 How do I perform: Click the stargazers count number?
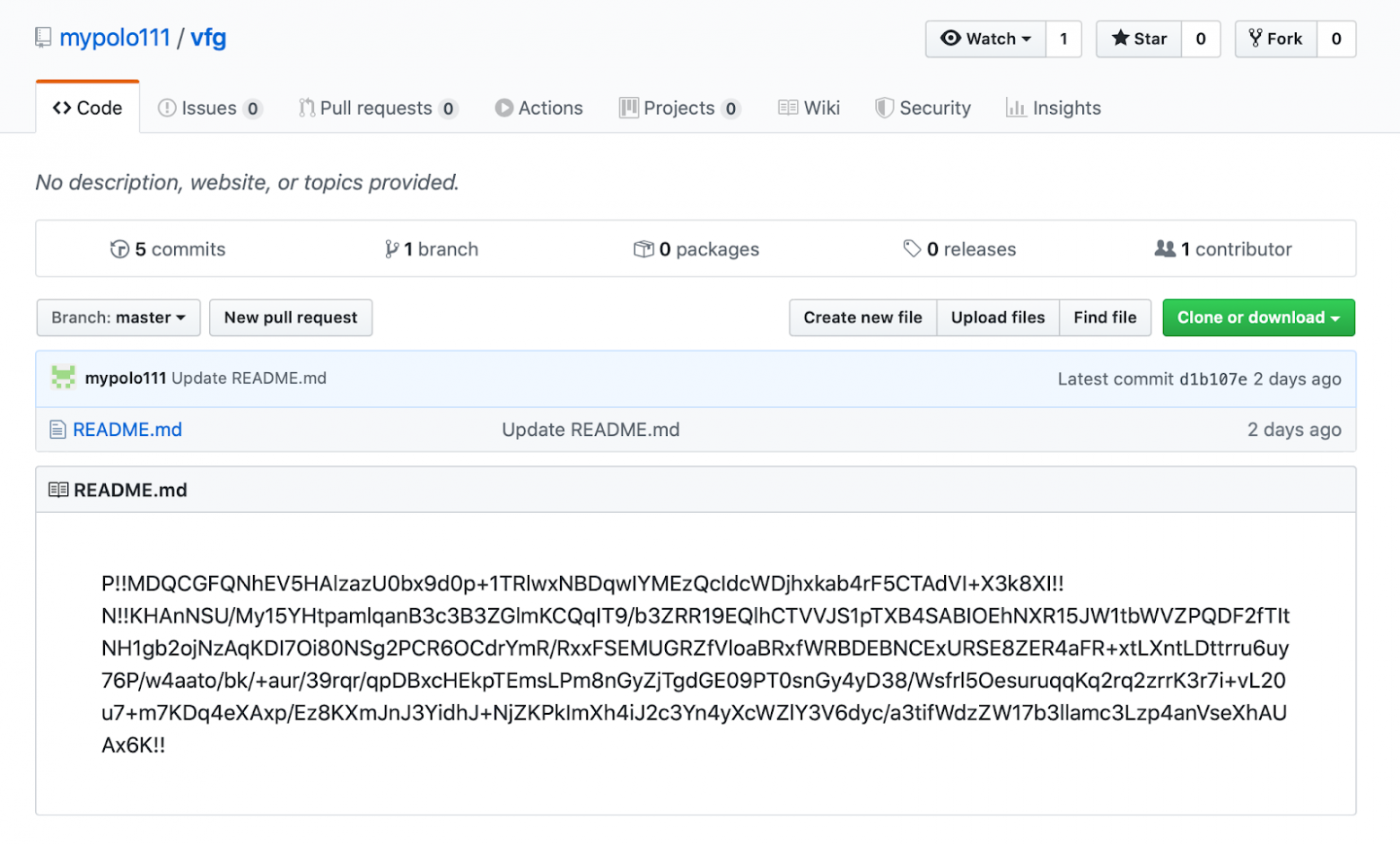pos(1201,39)
